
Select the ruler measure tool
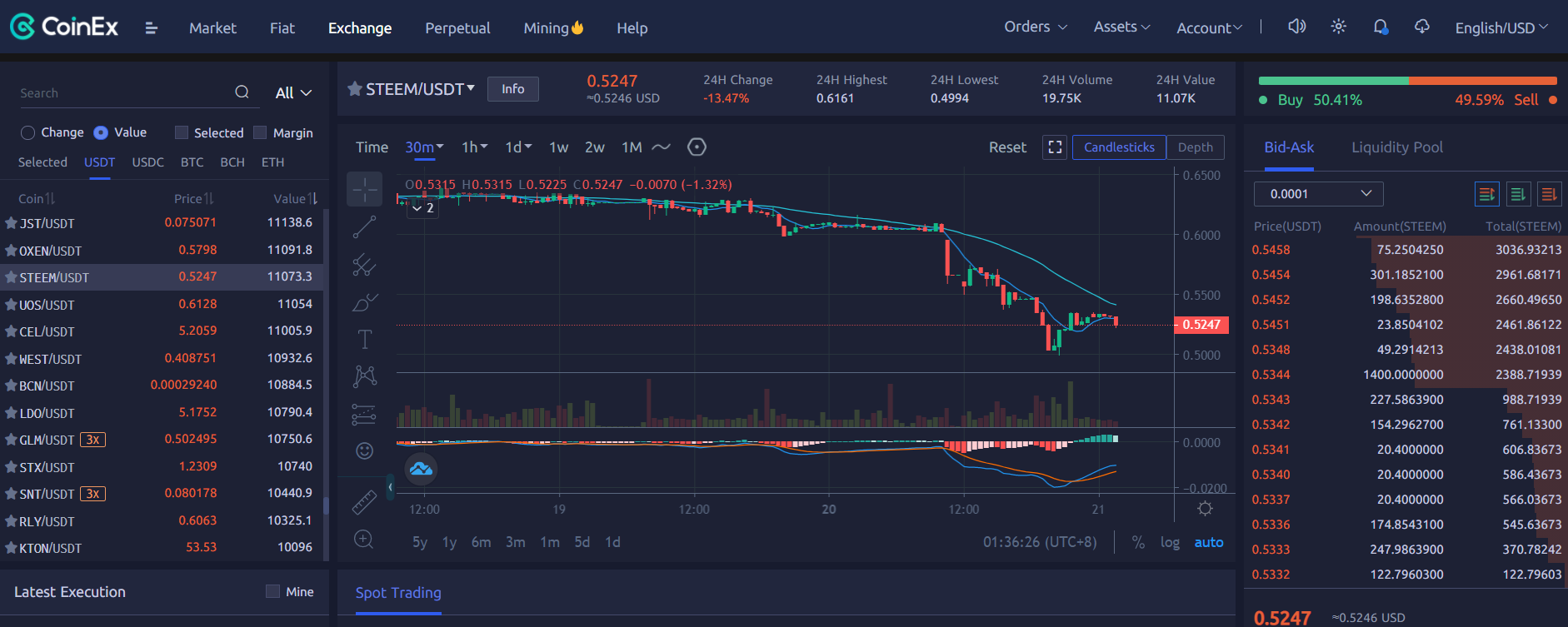point(365,503)
